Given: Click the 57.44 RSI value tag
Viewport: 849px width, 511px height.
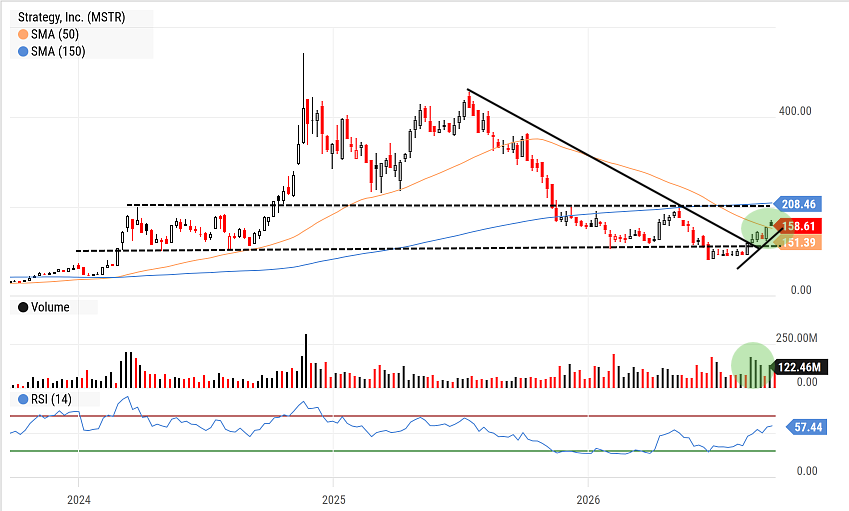Looking at the screenshot, I should tap(806, 427).
